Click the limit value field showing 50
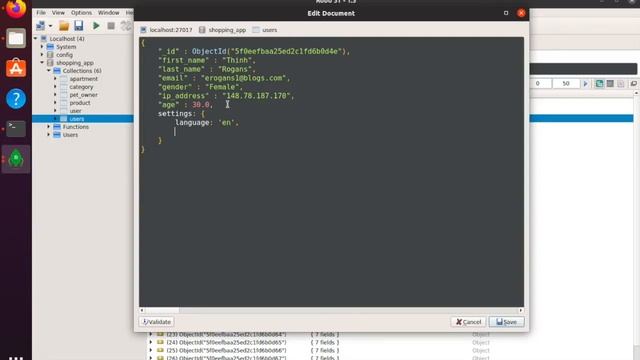640x360 pixels. point(566,83)
